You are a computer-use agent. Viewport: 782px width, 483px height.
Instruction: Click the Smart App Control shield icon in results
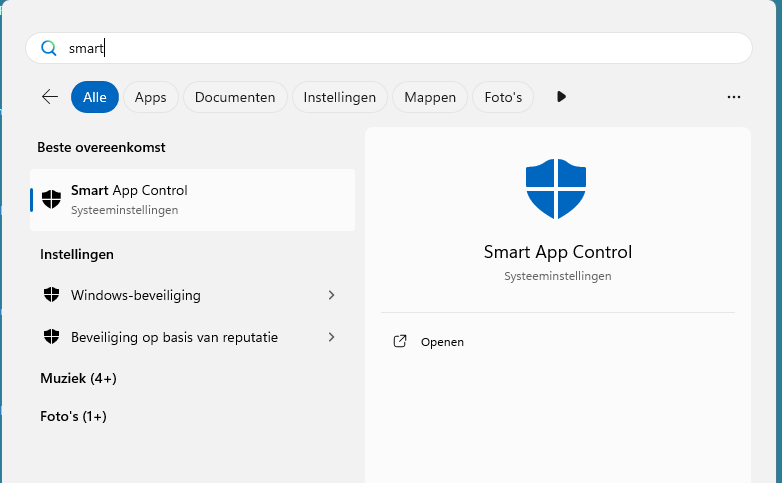click(51, 200)
